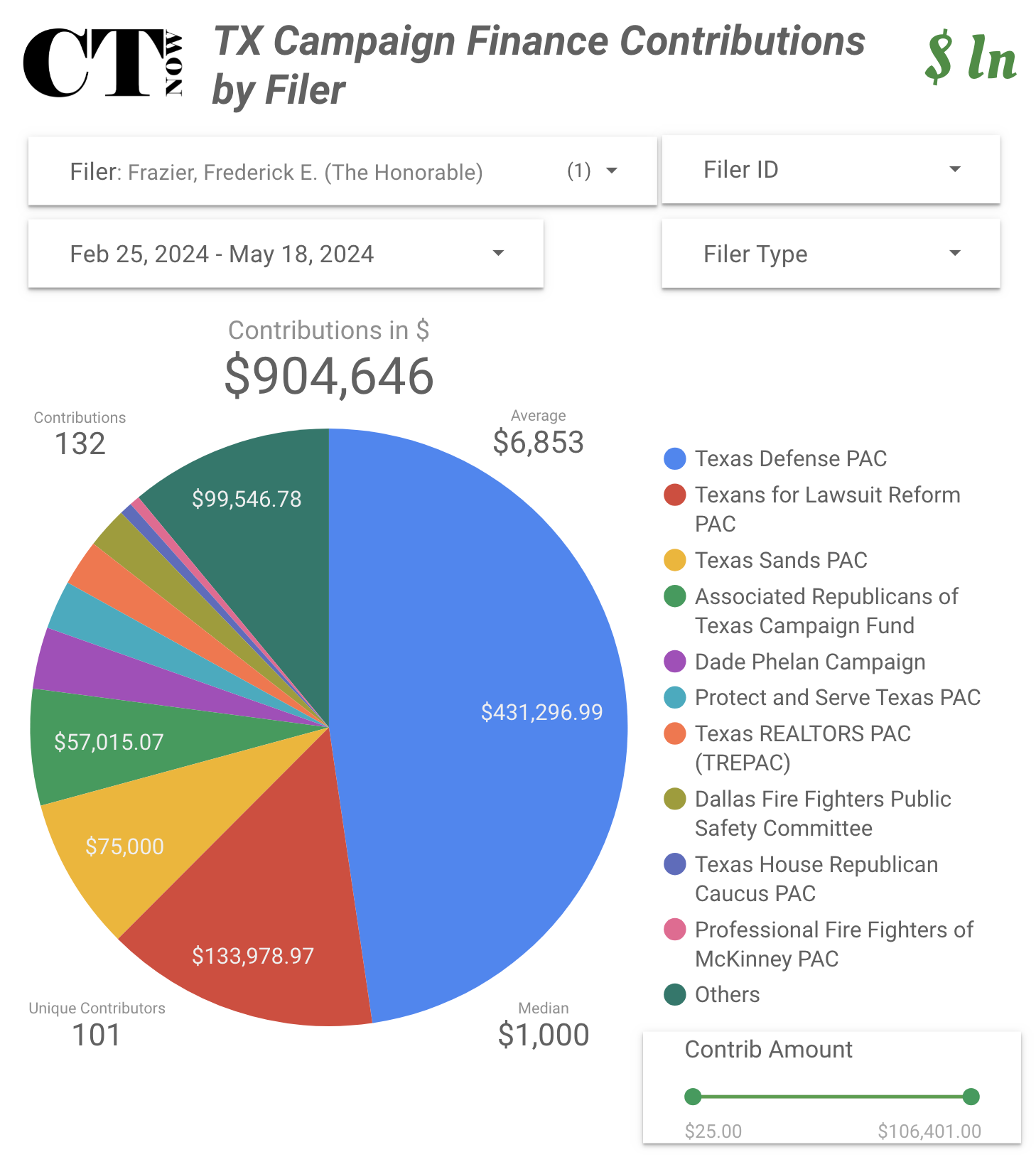Click the orange Texas REALTORS PAC legend dot
Image resolution: width=1036 pixels, height=1157 pixels.
[x=674, y=733]
